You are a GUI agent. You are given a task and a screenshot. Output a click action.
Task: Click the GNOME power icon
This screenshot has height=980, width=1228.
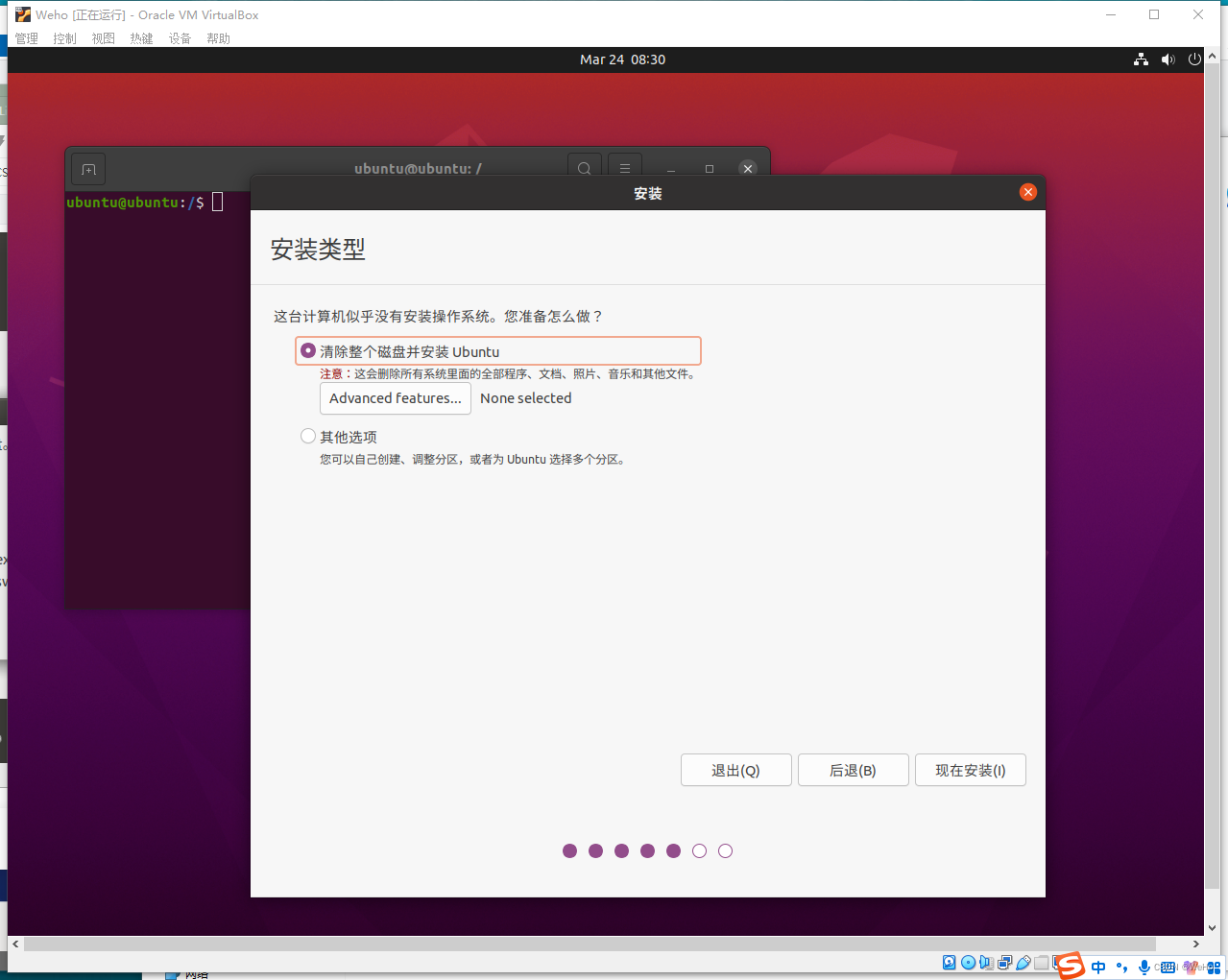tap(1194, 60)
